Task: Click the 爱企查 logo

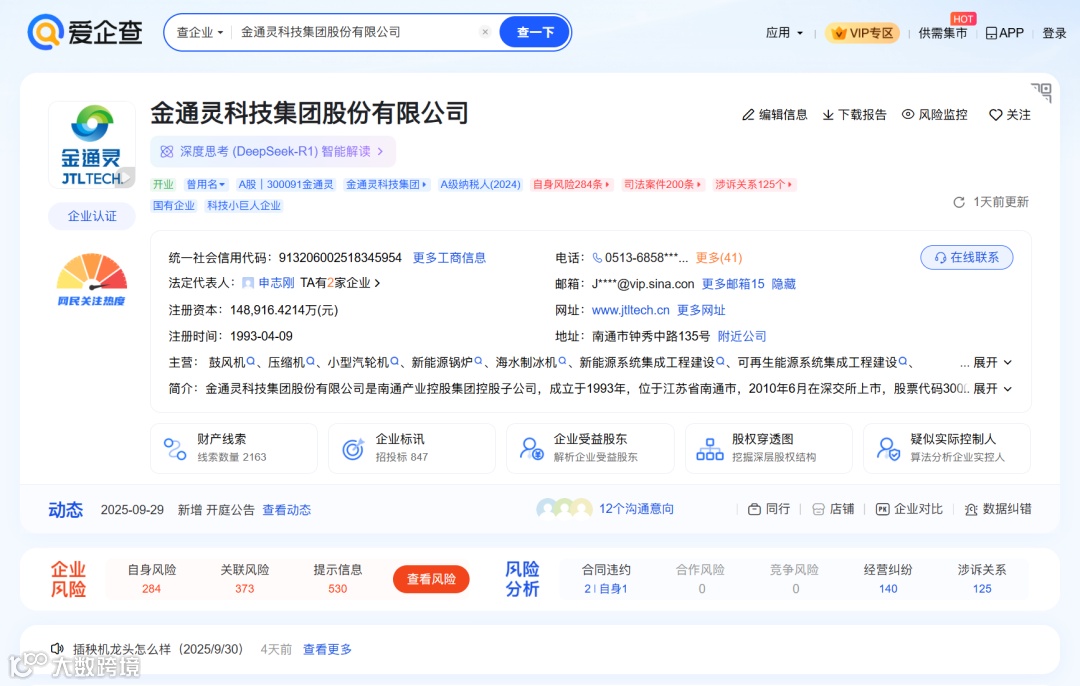Action: click(x=85, y=32)
